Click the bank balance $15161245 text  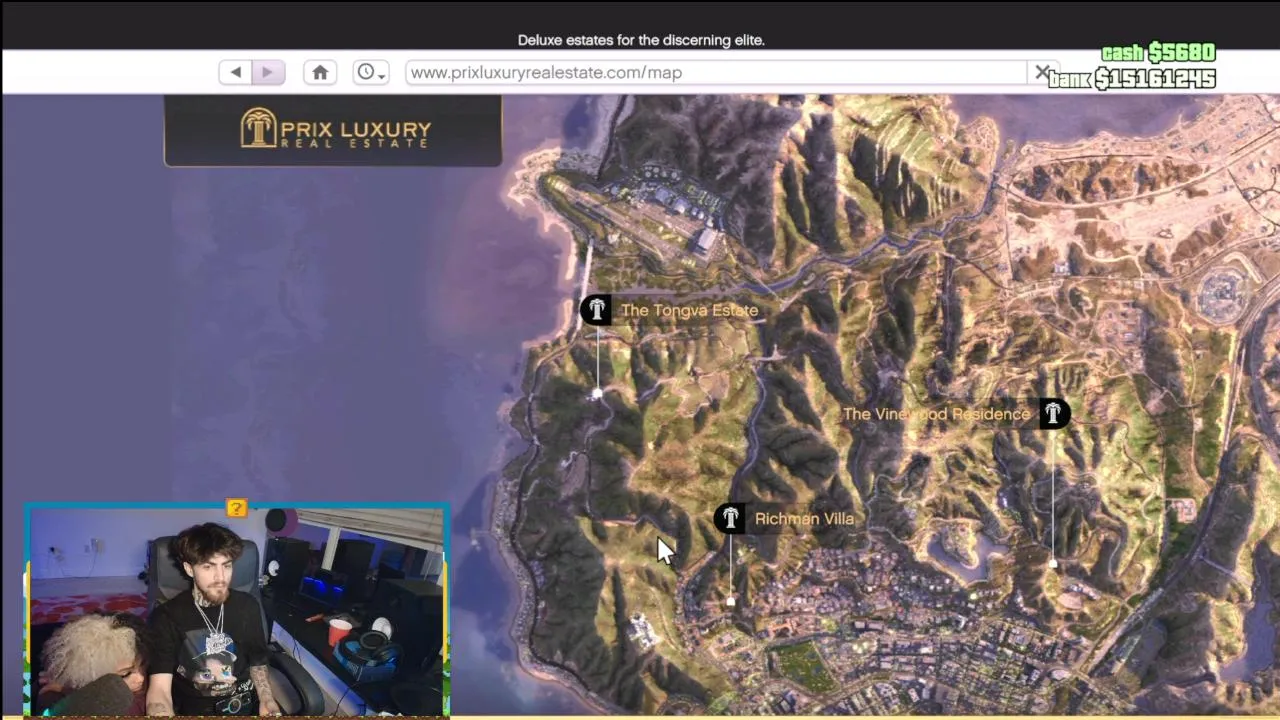pos(1132,78)
